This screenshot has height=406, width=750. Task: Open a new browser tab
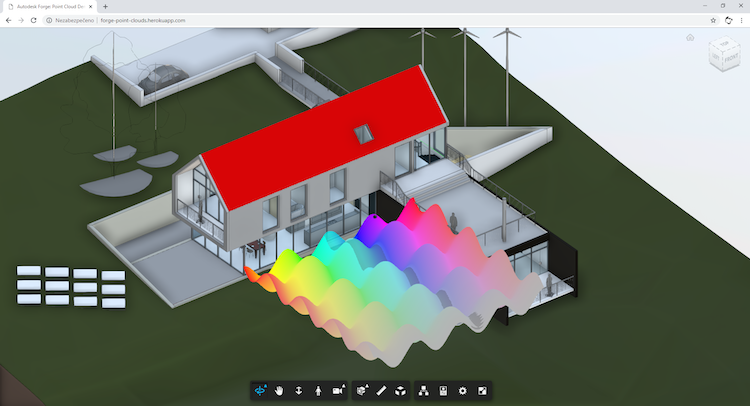105,7
